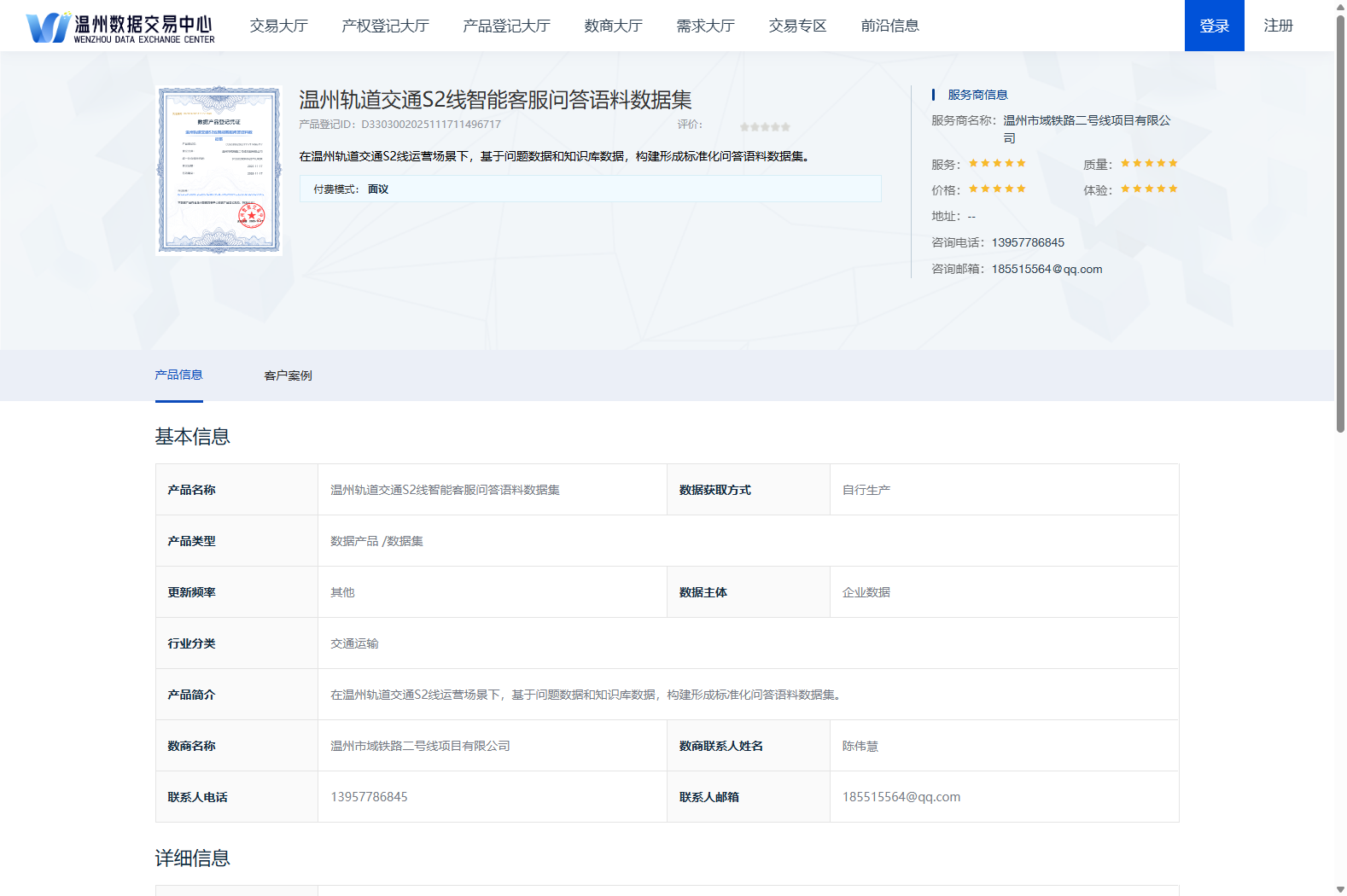Click the 联系人邮箱 value in the table
This screenshot has height=896, width=1347.
pyautogui.click(x=1004, y=797)
